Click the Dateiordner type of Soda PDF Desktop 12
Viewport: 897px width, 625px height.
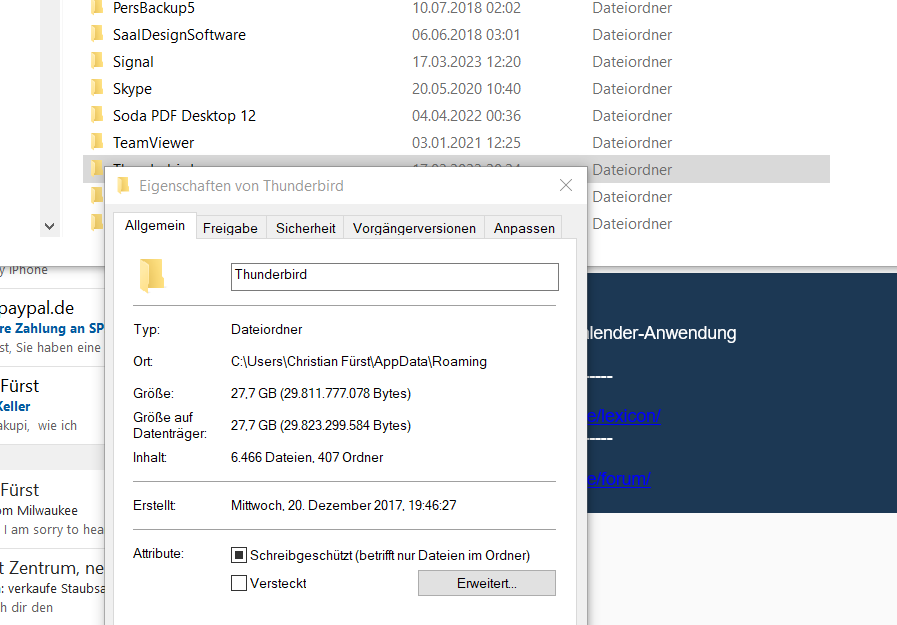tap(632, 116)
